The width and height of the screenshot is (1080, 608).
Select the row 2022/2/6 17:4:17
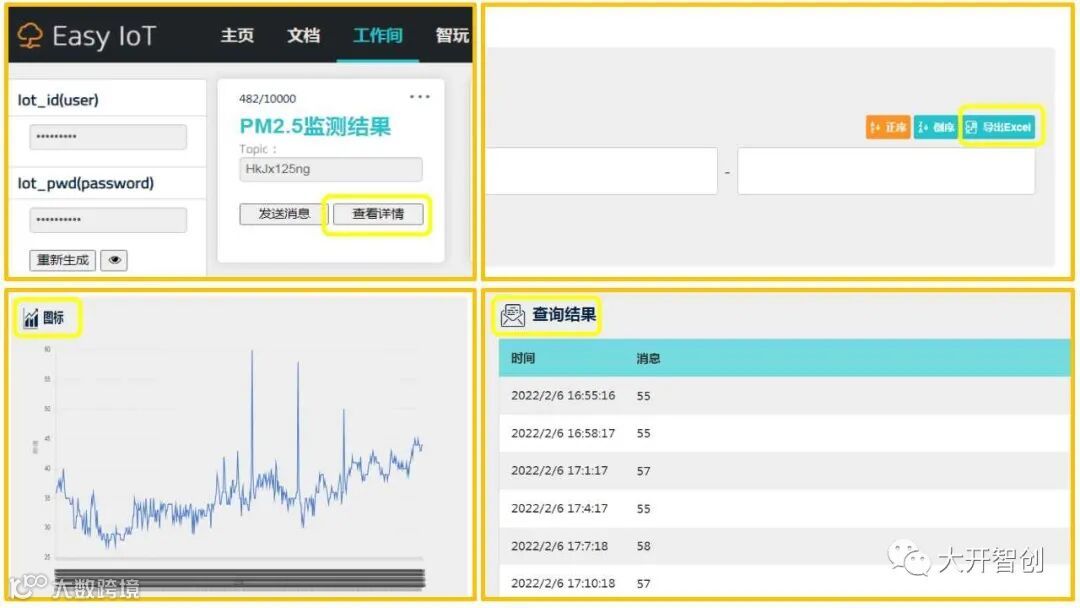[x=785, y=508]
